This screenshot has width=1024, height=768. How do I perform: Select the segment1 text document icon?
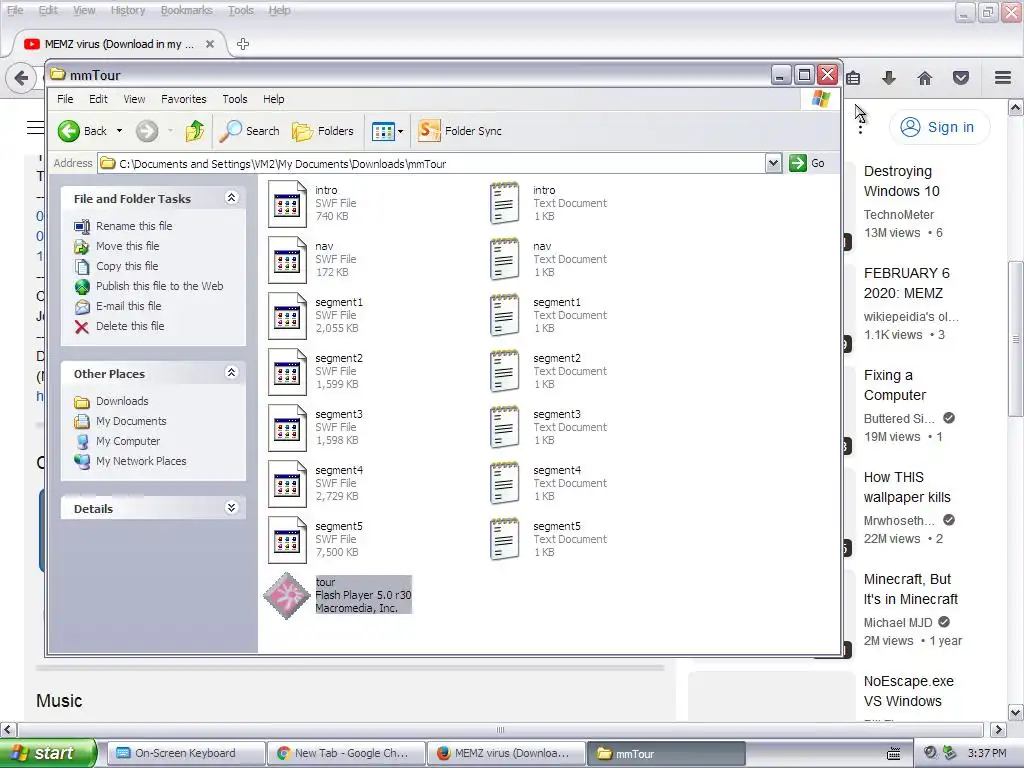(x=505, y=316)
